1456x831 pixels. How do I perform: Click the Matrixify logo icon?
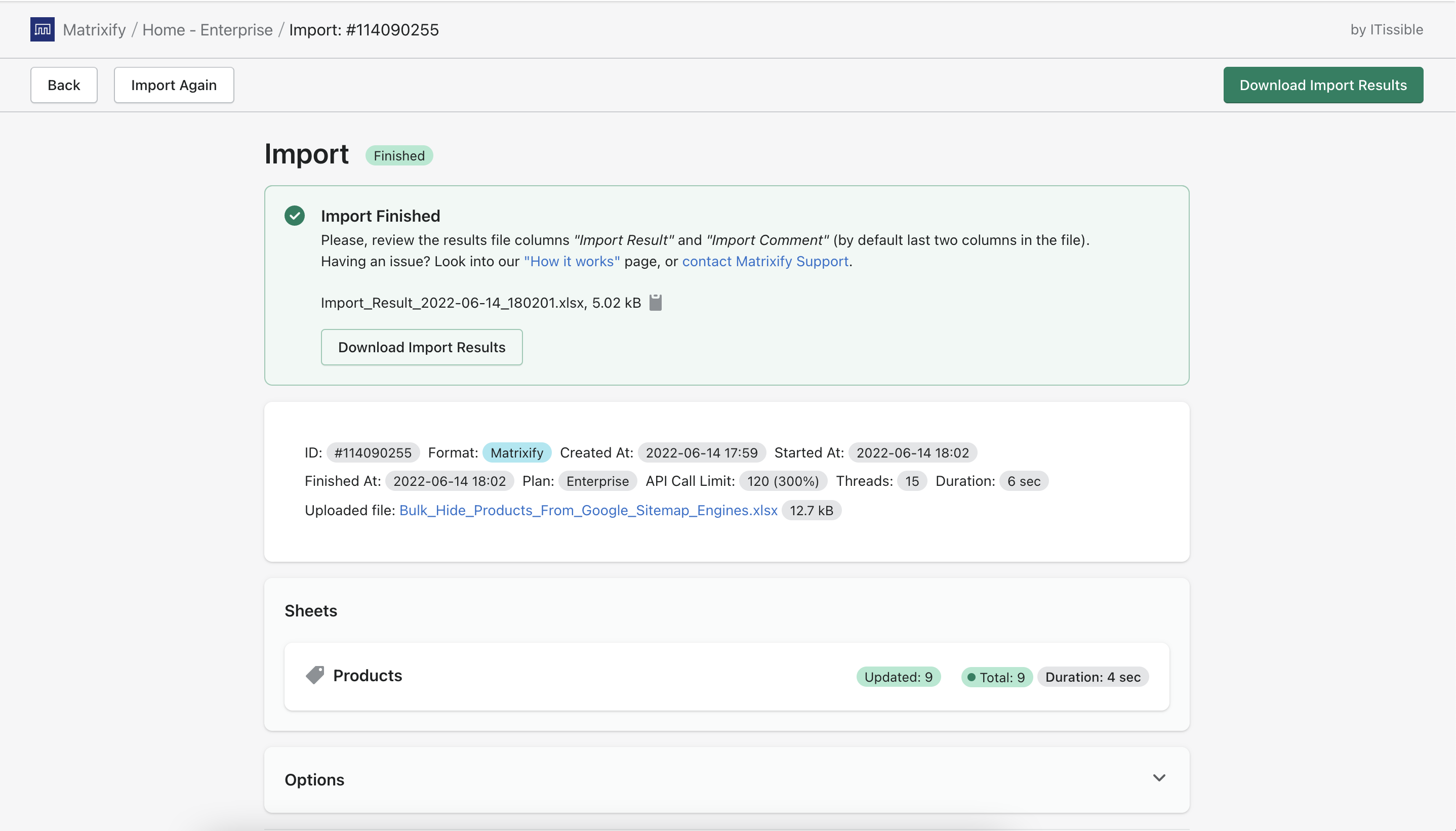pos(42,29)
